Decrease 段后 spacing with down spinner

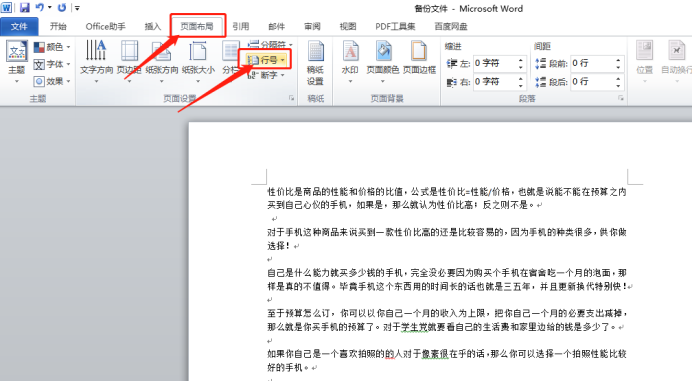coord(618,85)
